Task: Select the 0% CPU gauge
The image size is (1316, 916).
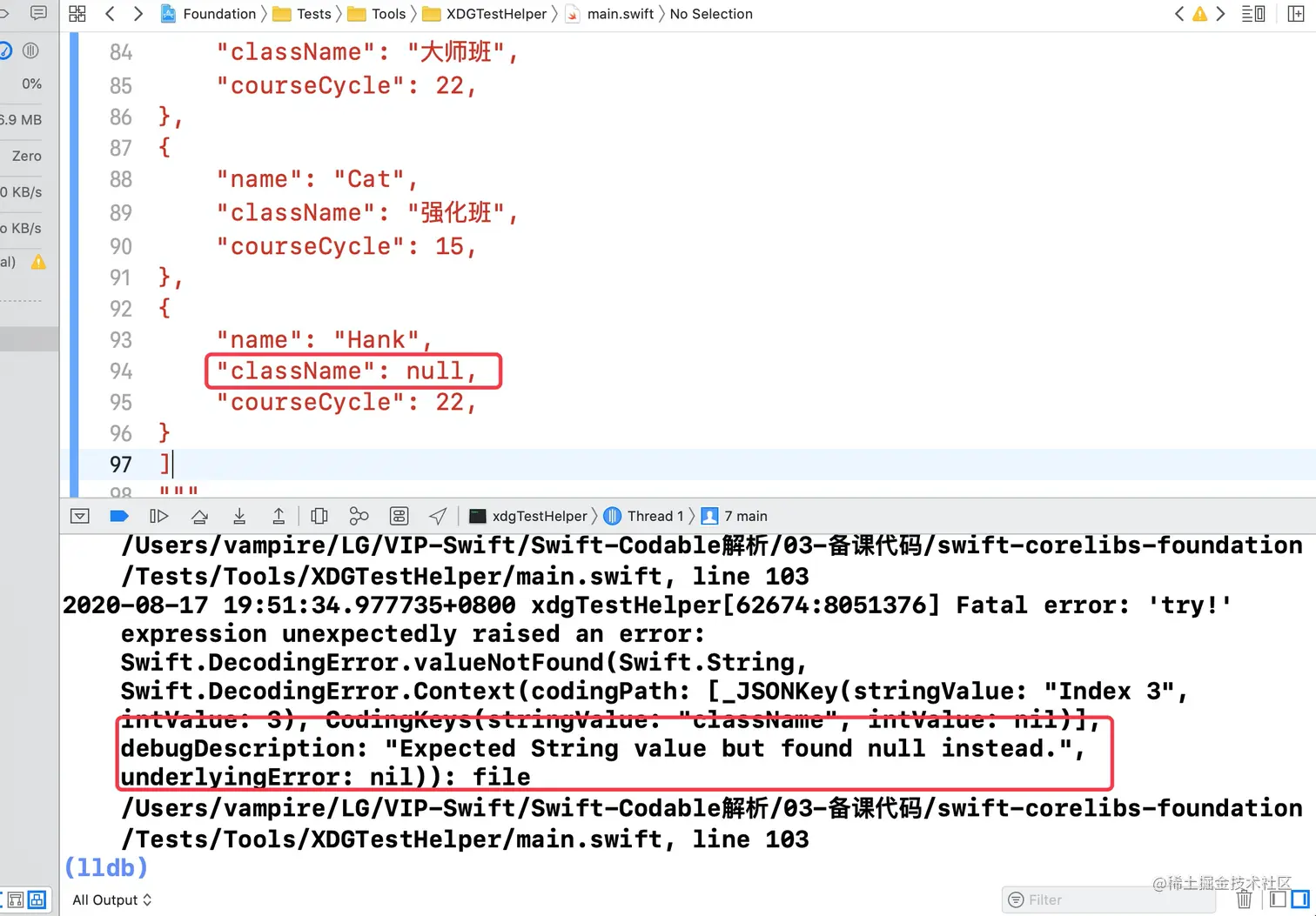Action: (31, 84)
